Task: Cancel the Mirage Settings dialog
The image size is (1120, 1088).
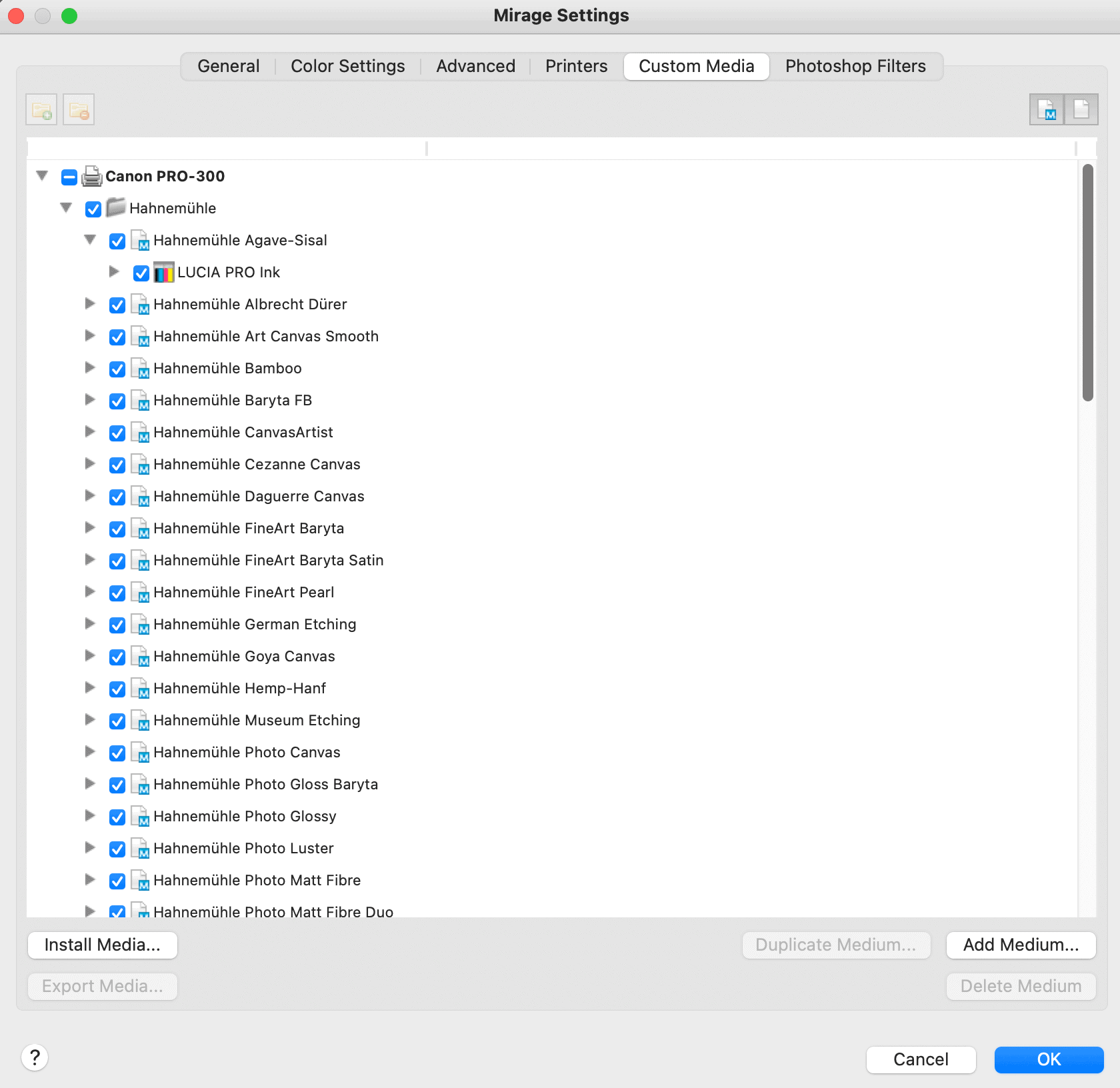Action: [921, 1059]
